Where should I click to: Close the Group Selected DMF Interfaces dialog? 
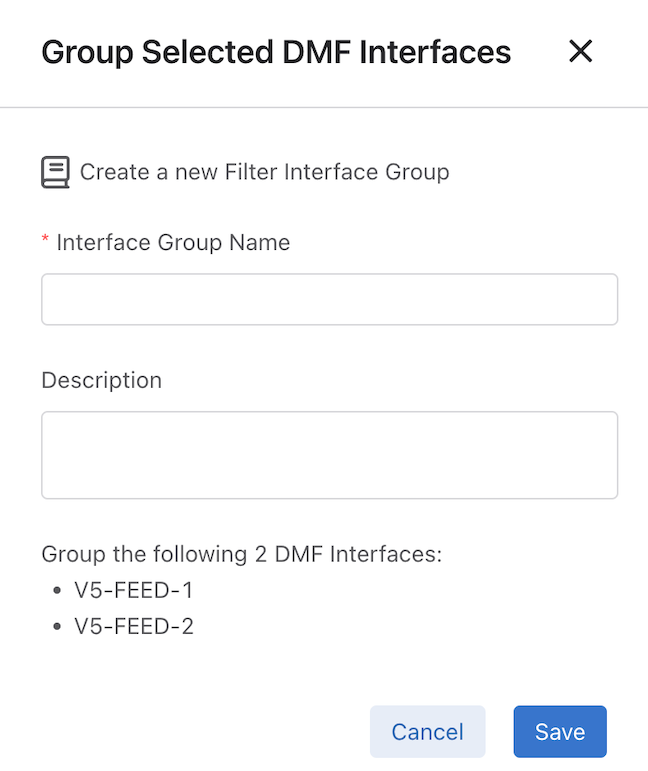[x=580, y=52]
